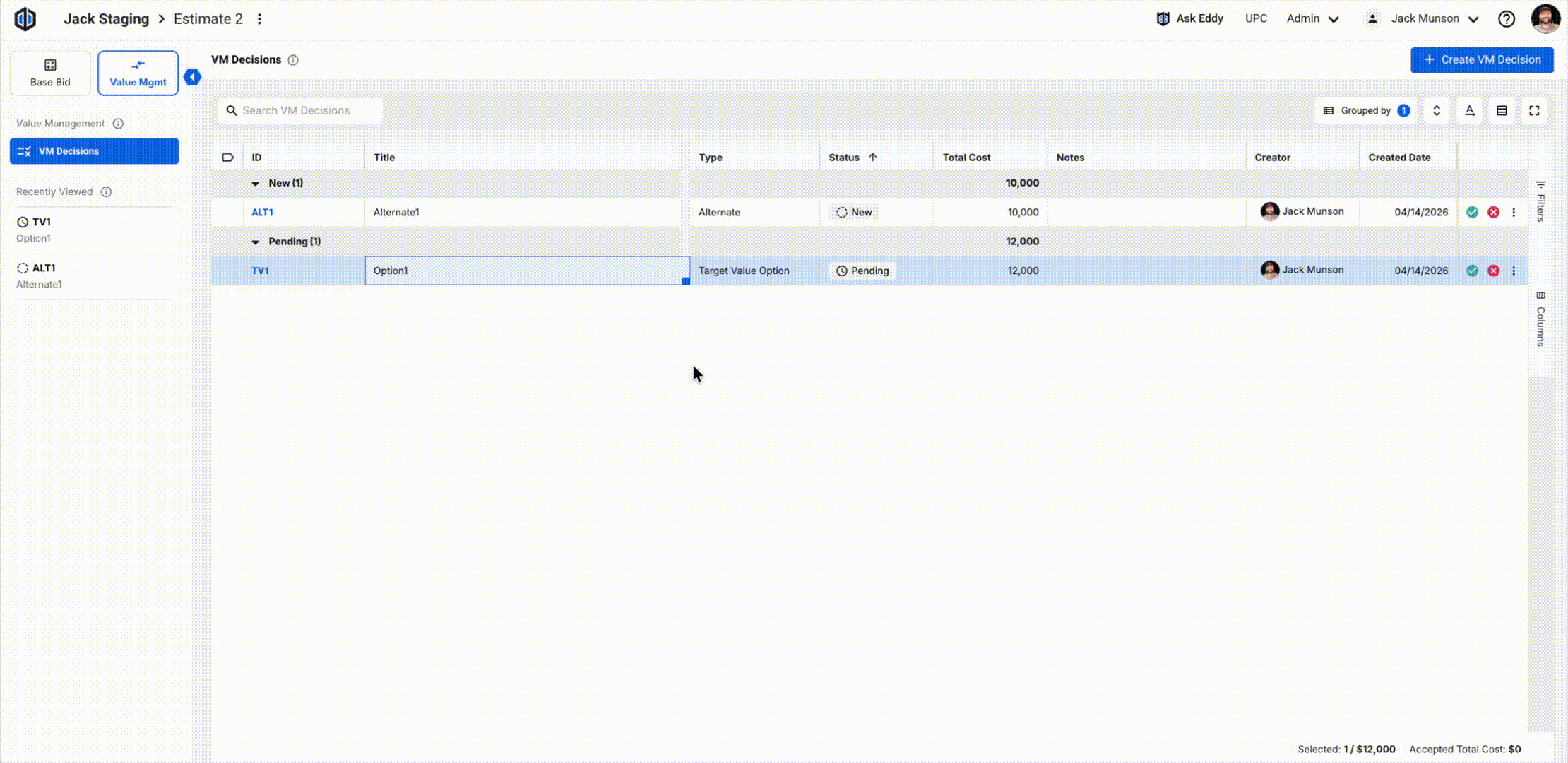The width and height of the screenshot is (1568, 763).
Task: Open the ALT1 decision link
Action: pos(262,212)
